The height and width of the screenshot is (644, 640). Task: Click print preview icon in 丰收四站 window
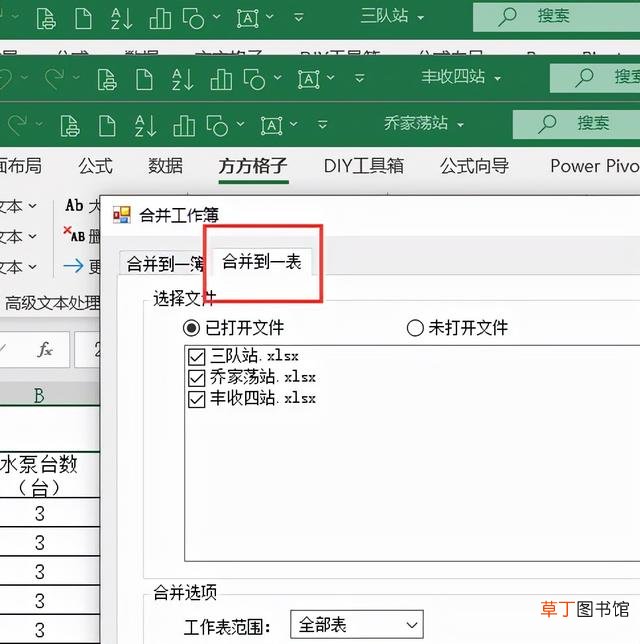[107, 79]
